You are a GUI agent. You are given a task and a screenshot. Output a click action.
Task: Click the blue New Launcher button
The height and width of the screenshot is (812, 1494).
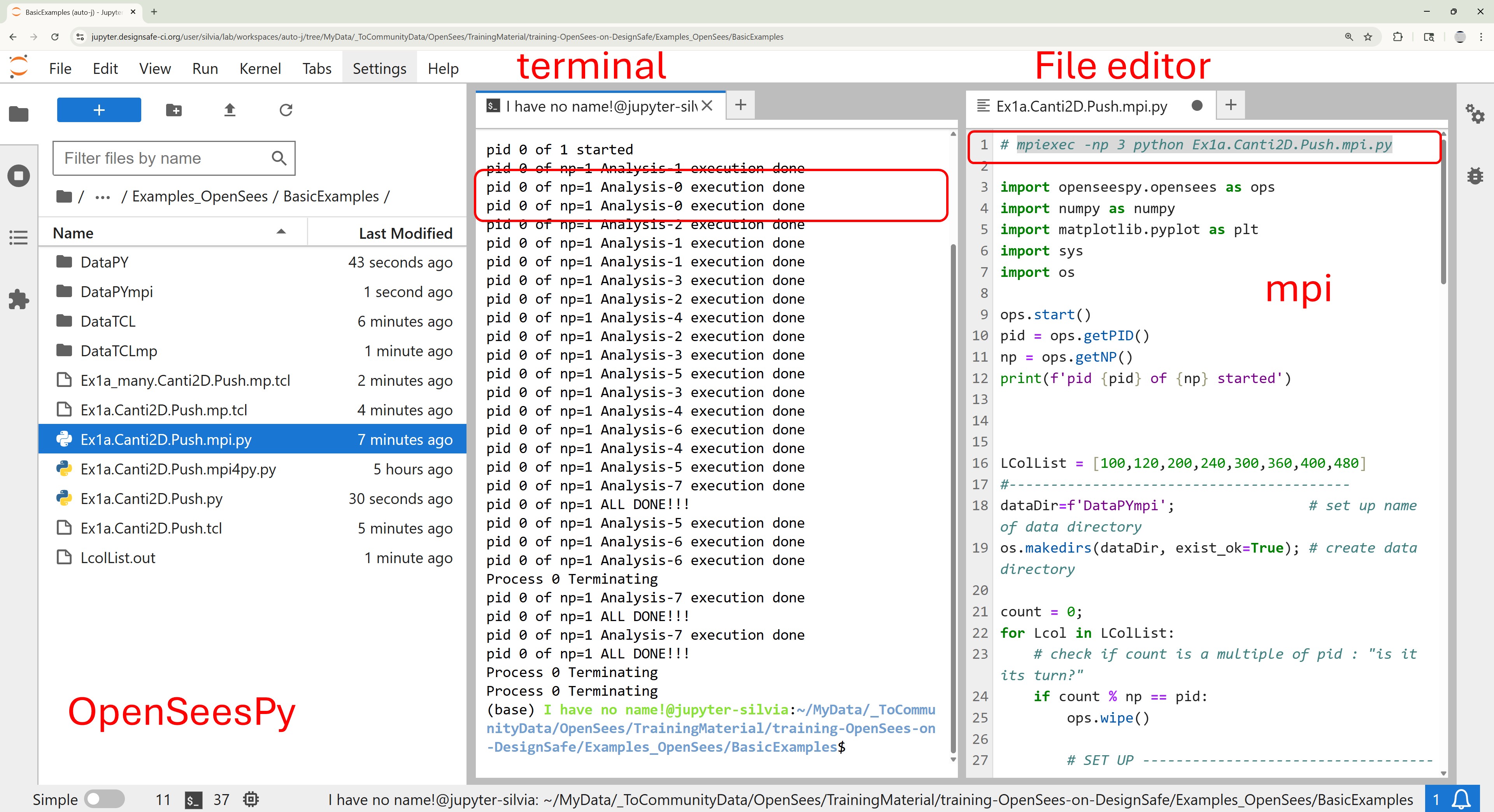click(98, 110)
